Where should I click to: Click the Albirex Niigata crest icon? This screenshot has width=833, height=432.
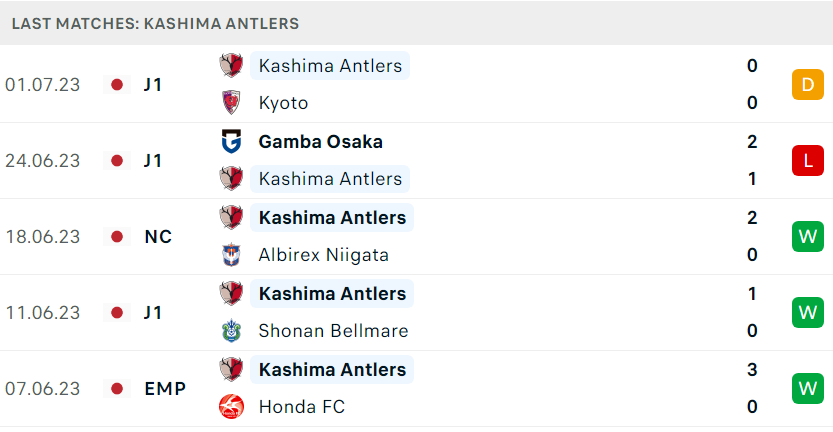pos(231,255)
